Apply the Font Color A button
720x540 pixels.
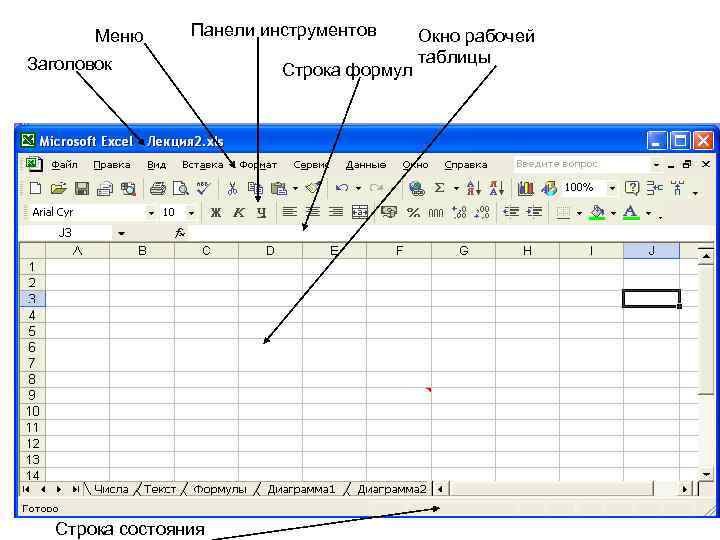click(631, 212)
